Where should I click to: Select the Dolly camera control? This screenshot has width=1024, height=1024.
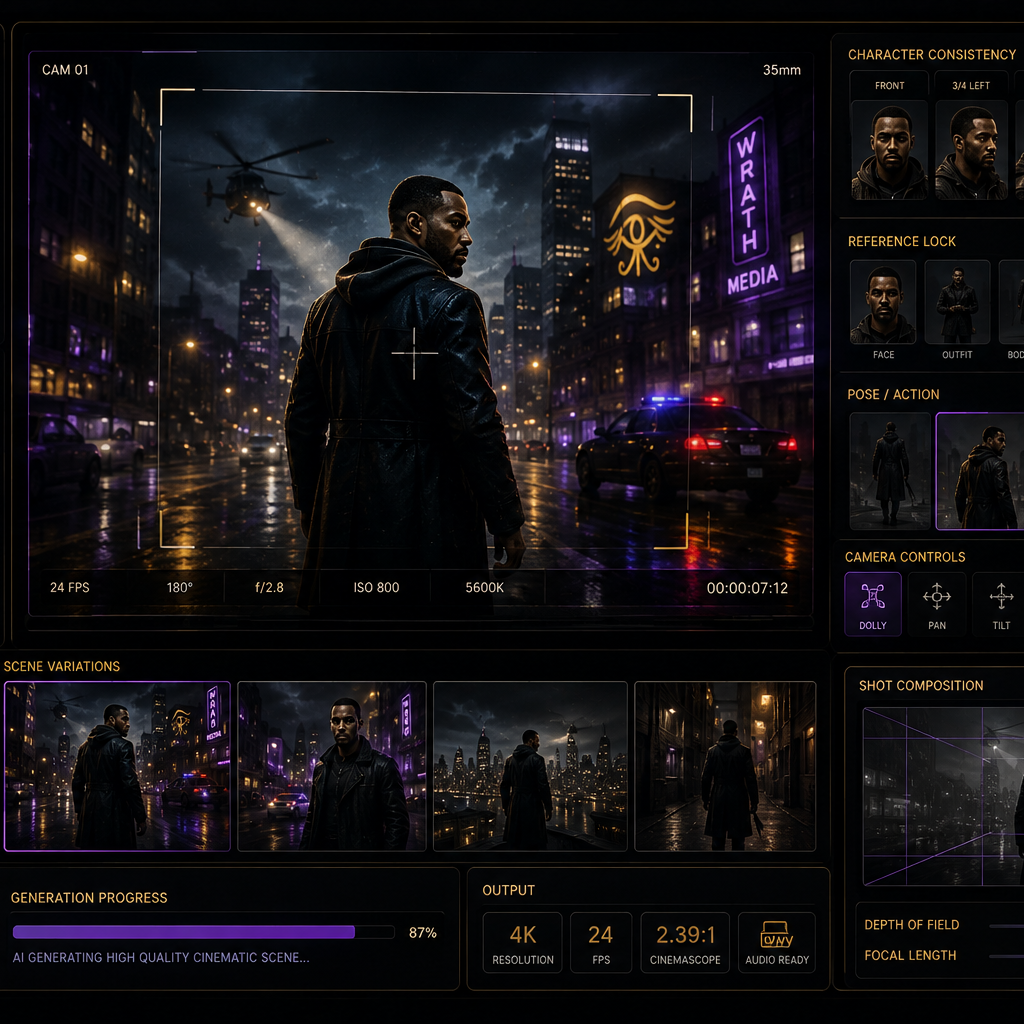tap(872, 603)
